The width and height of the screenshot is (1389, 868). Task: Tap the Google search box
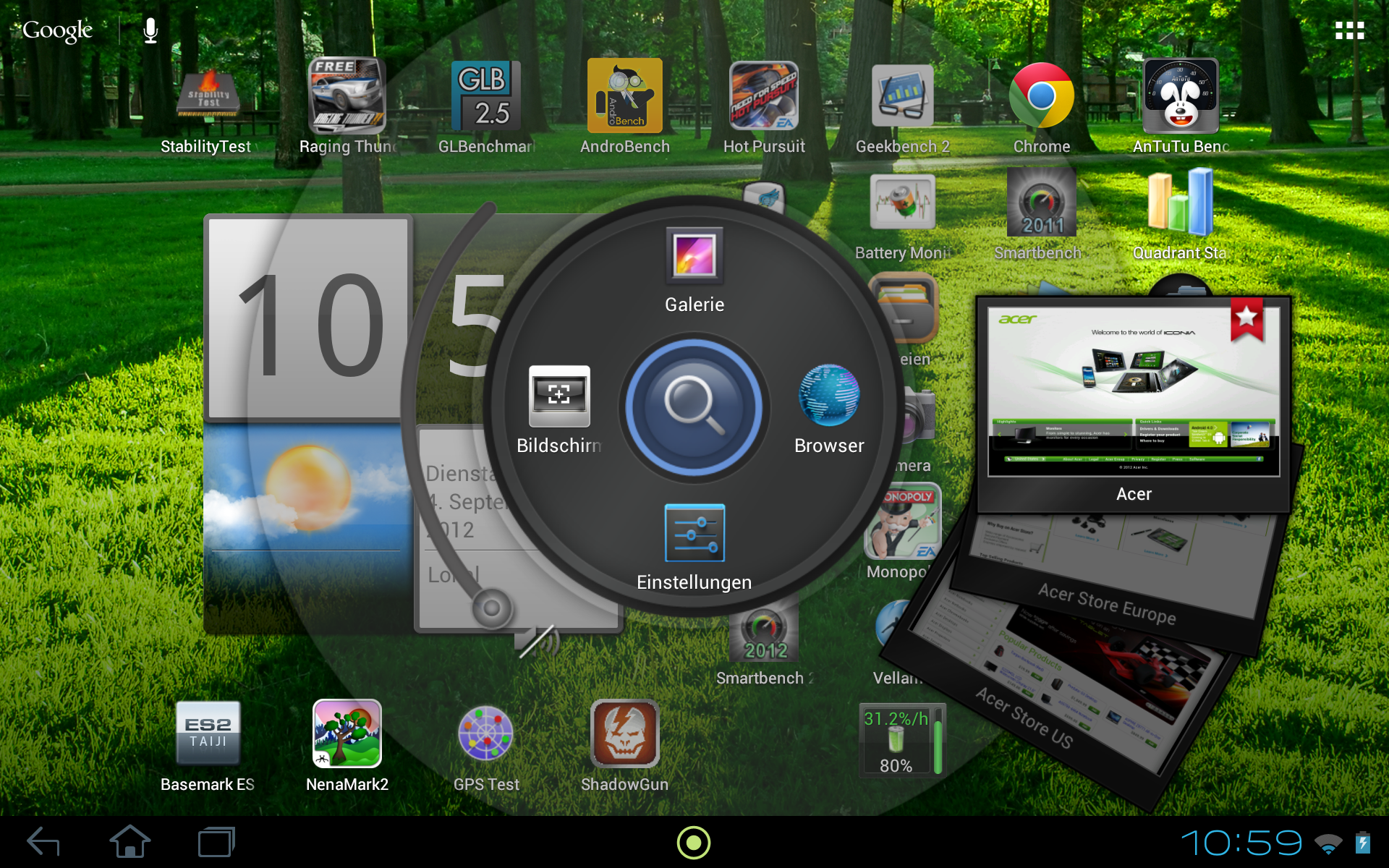coord(58,30)
